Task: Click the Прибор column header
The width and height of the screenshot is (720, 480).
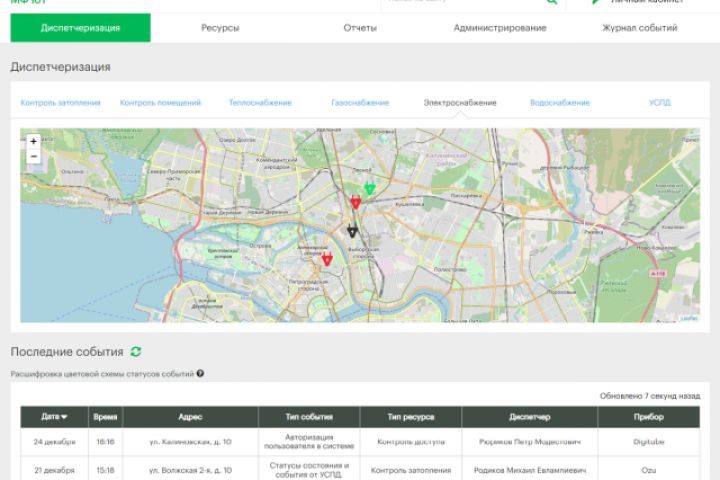Action: (649, 417)
